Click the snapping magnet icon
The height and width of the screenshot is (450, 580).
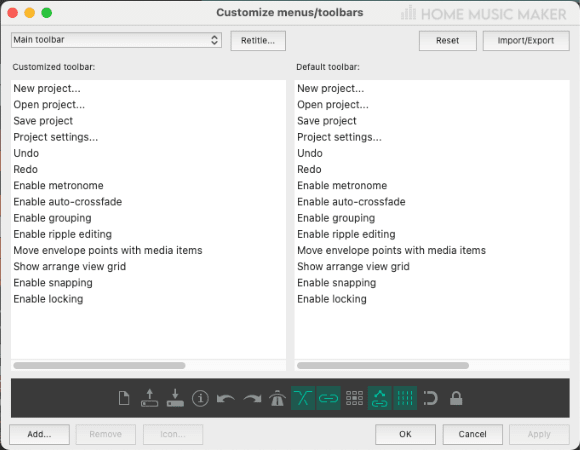(x=431, y=398)
